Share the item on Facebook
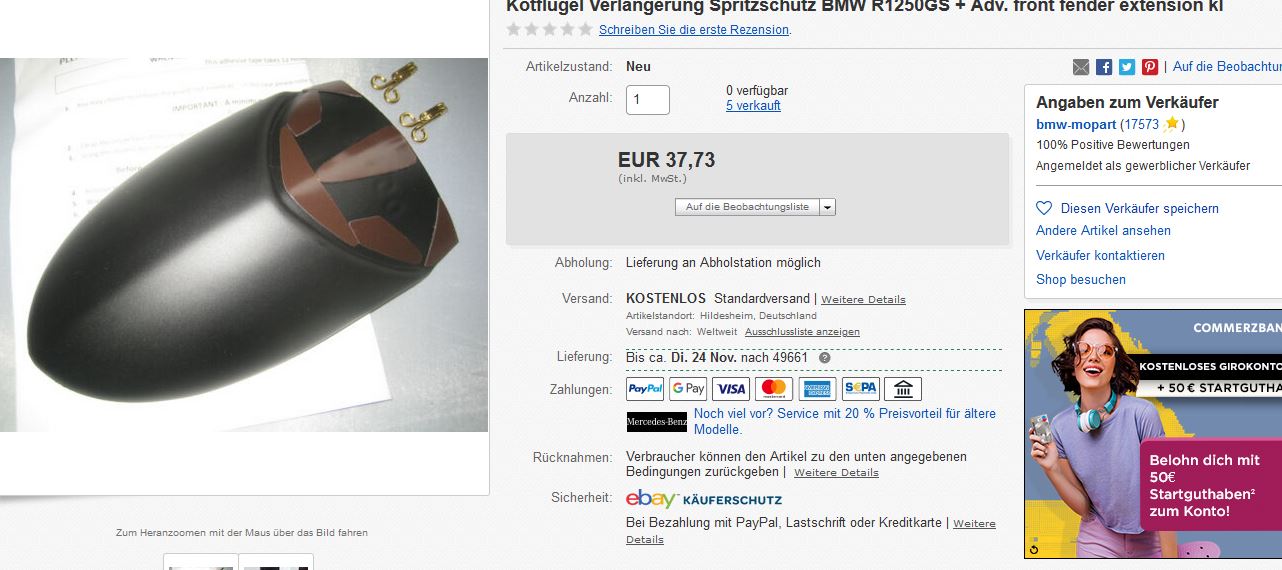The height and width of the screenshot is (570, 1282). pos(1104,67)
